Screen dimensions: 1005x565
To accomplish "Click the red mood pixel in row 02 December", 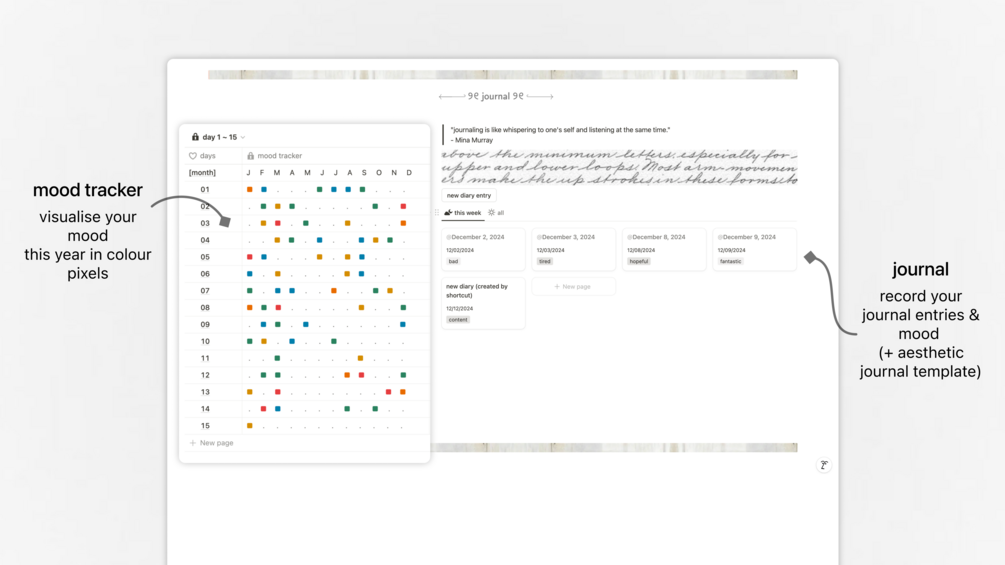I will (403, 206).
